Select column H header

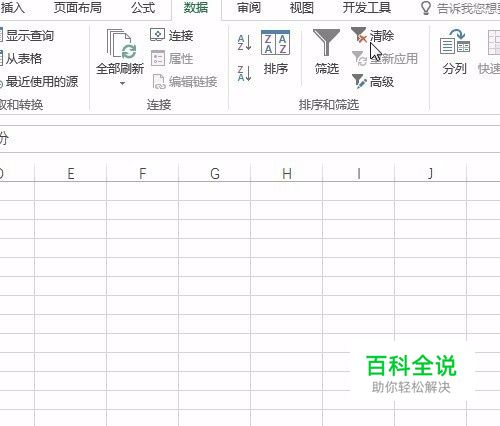[x=287, y=174]
